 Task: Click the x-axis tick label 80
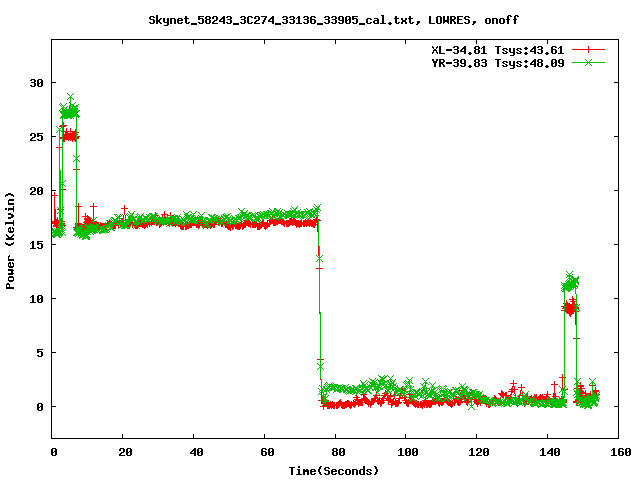[x=338, y=452]
